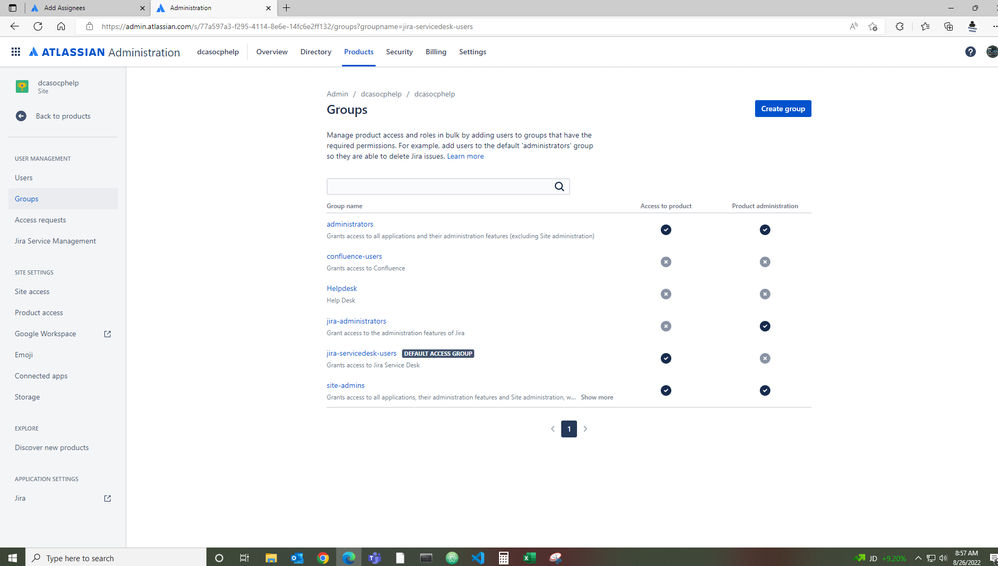Image resolution: width=998 pixels, height=566 pixels.
Task: Open the Helpdesk group
Action: click(x=342, y=288)
